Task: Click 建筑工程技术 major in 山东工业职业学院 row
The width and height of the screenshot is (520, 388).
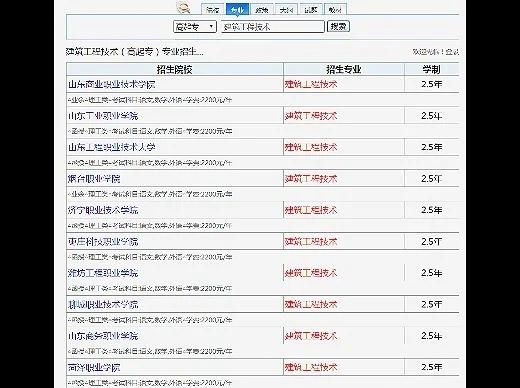Action: coord(311,116)
